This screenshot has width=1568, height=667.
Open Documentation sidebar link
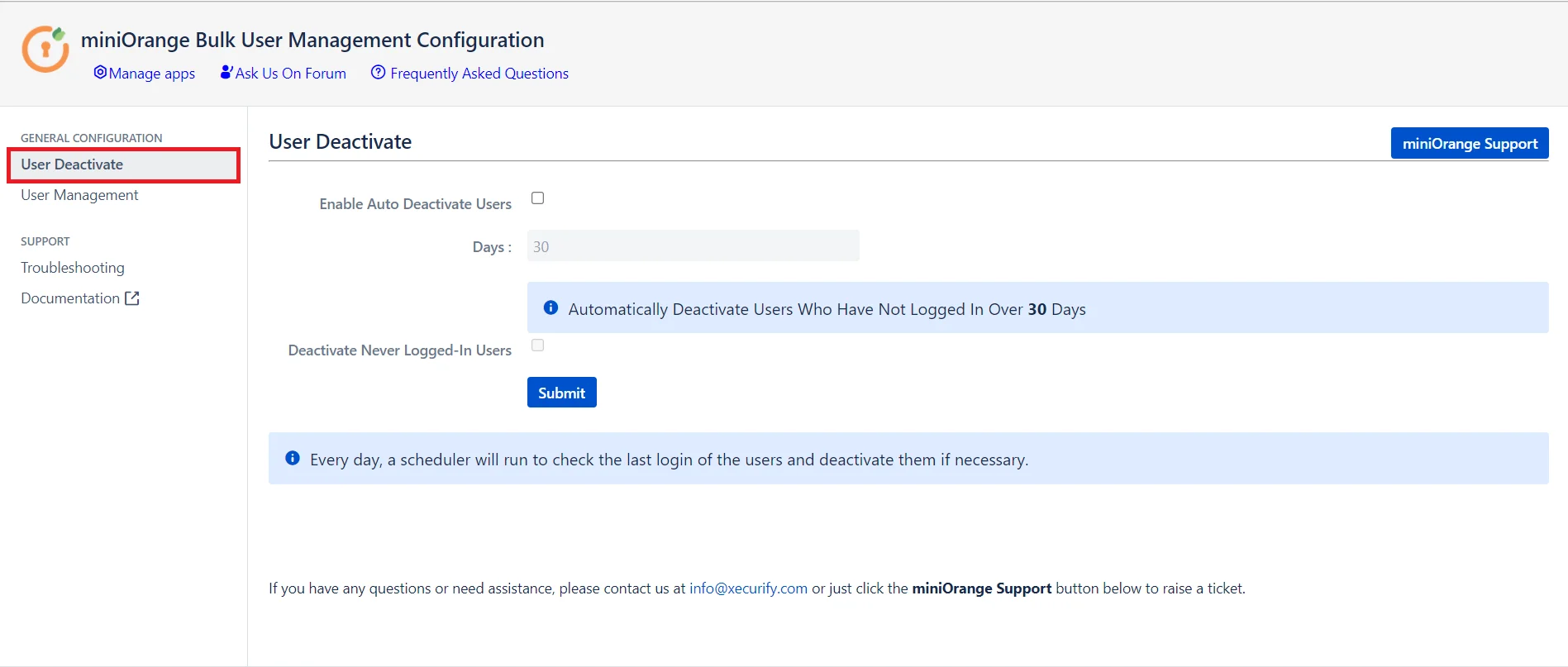tap(70, 298)
